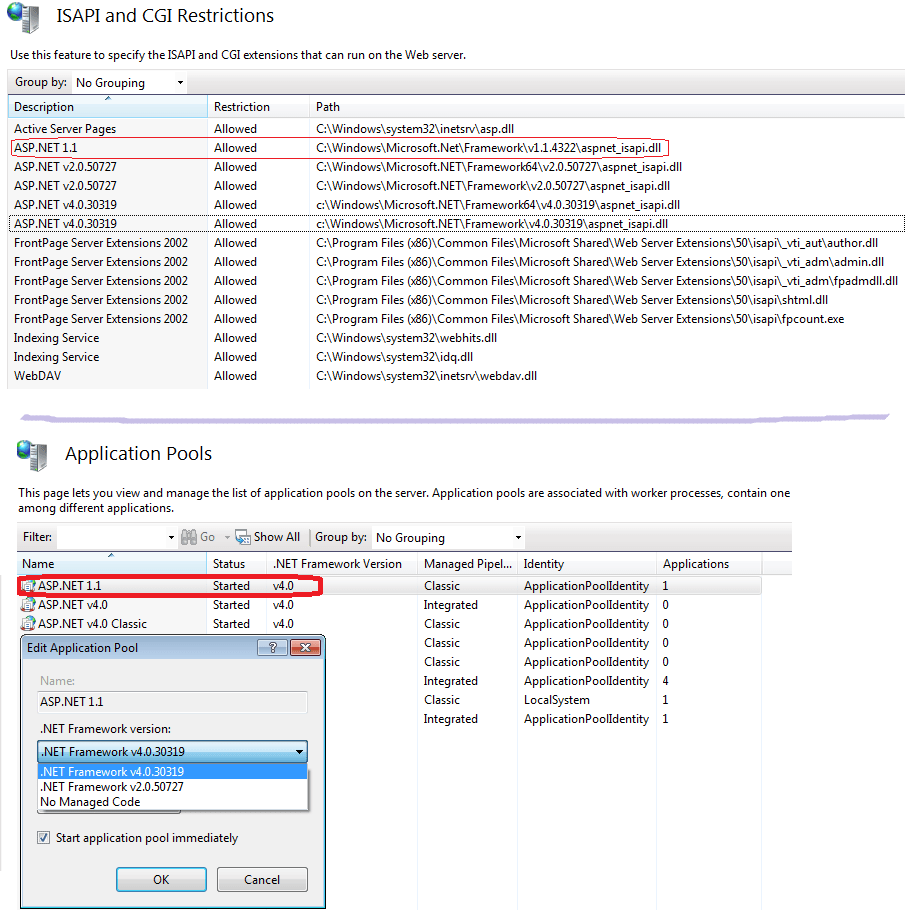Select the ASP.NET v4.0 pool icon

point(28,604)
